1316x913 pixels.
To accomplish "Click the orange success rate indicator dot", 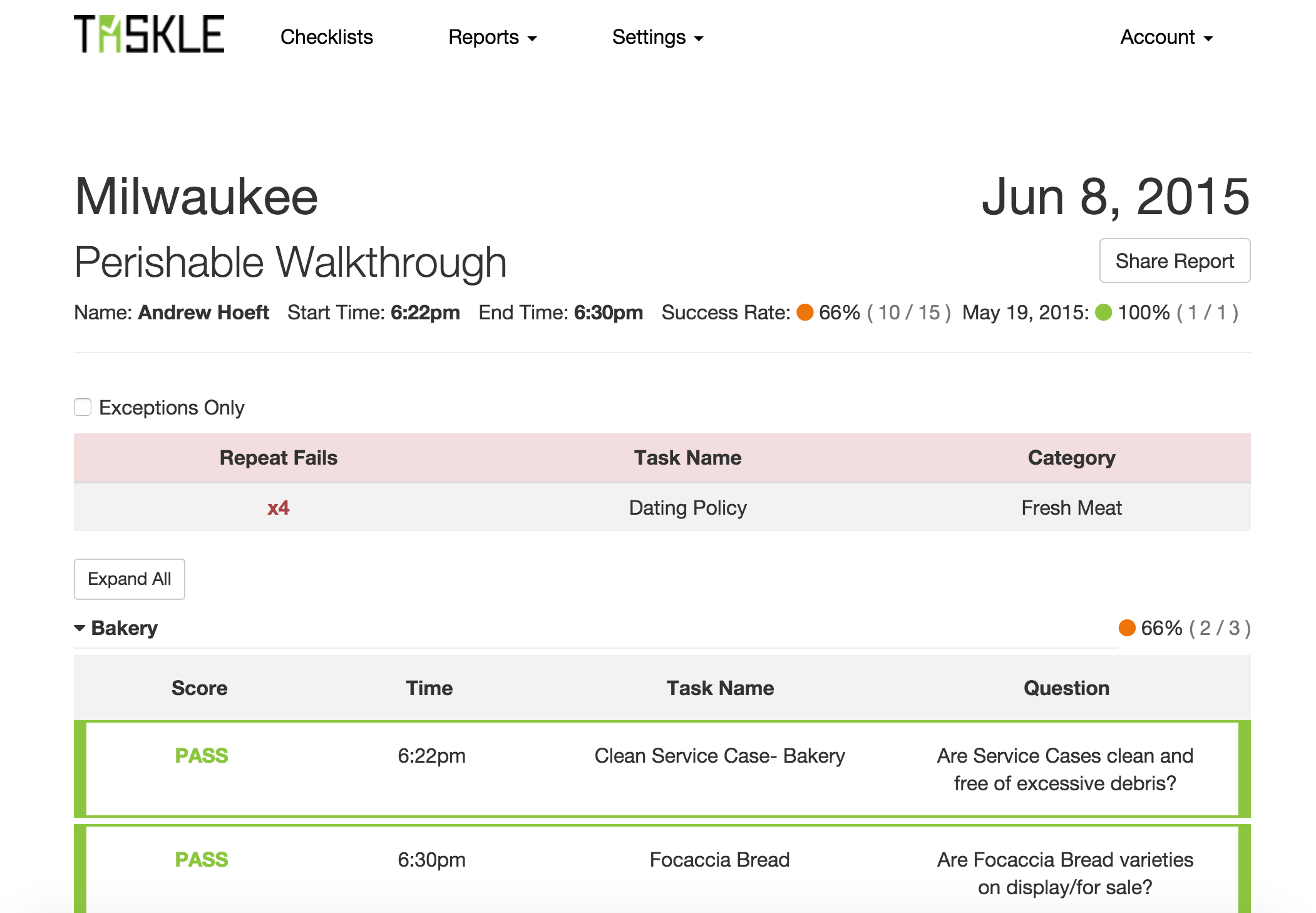I will point(805,312).
